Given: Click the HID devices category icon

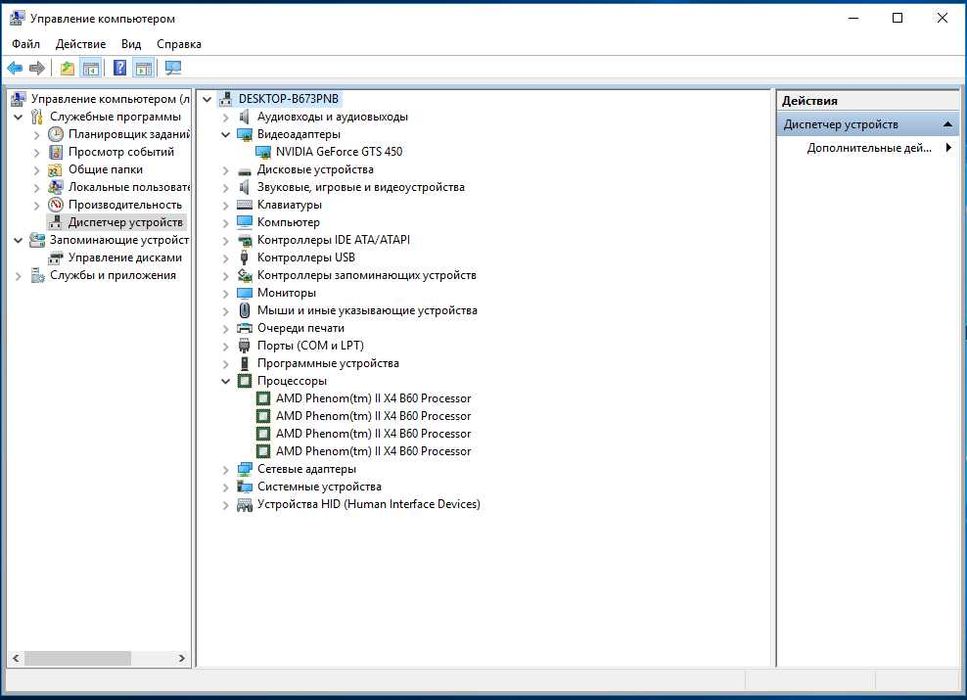Looking at the screenshot, I should 245,504.
